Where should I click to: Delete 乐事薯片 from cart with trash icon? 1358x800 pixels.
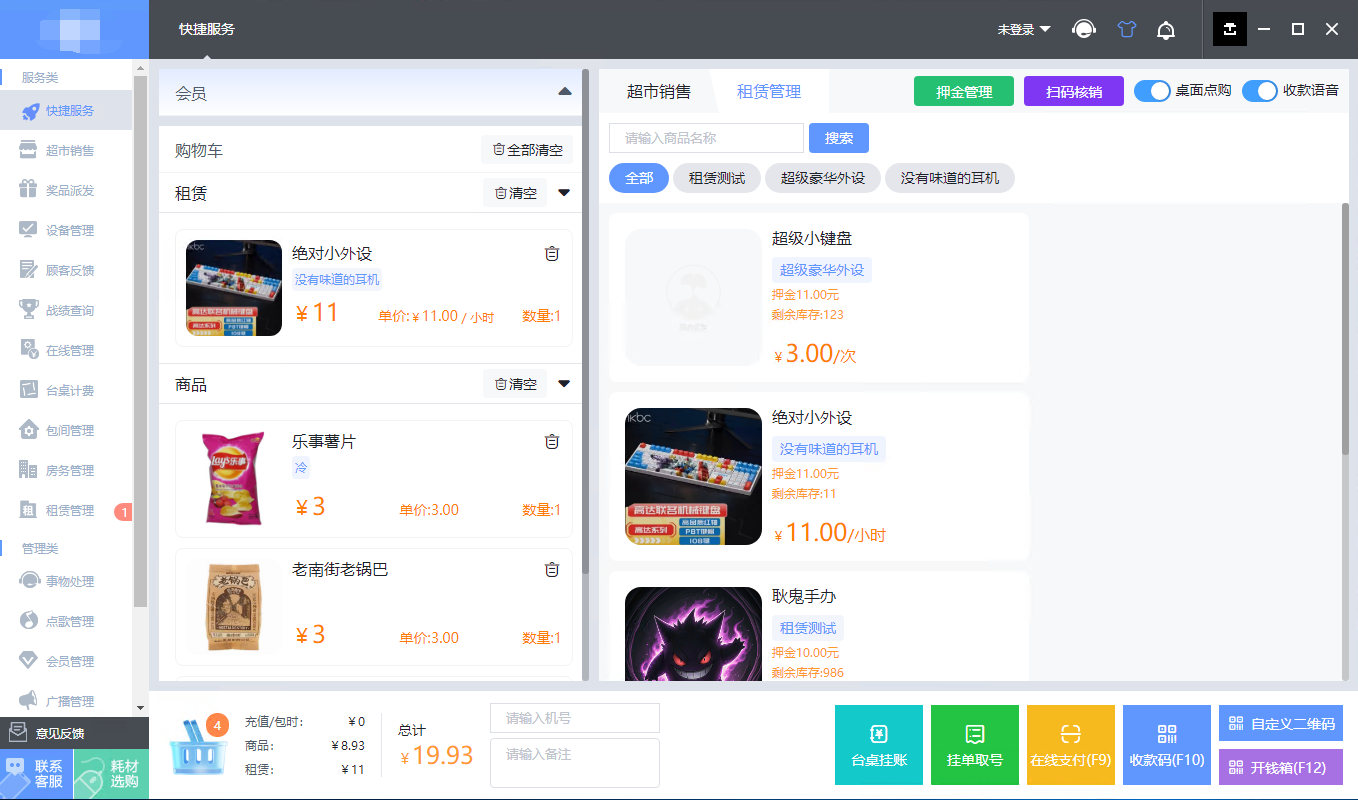(552, 442)
